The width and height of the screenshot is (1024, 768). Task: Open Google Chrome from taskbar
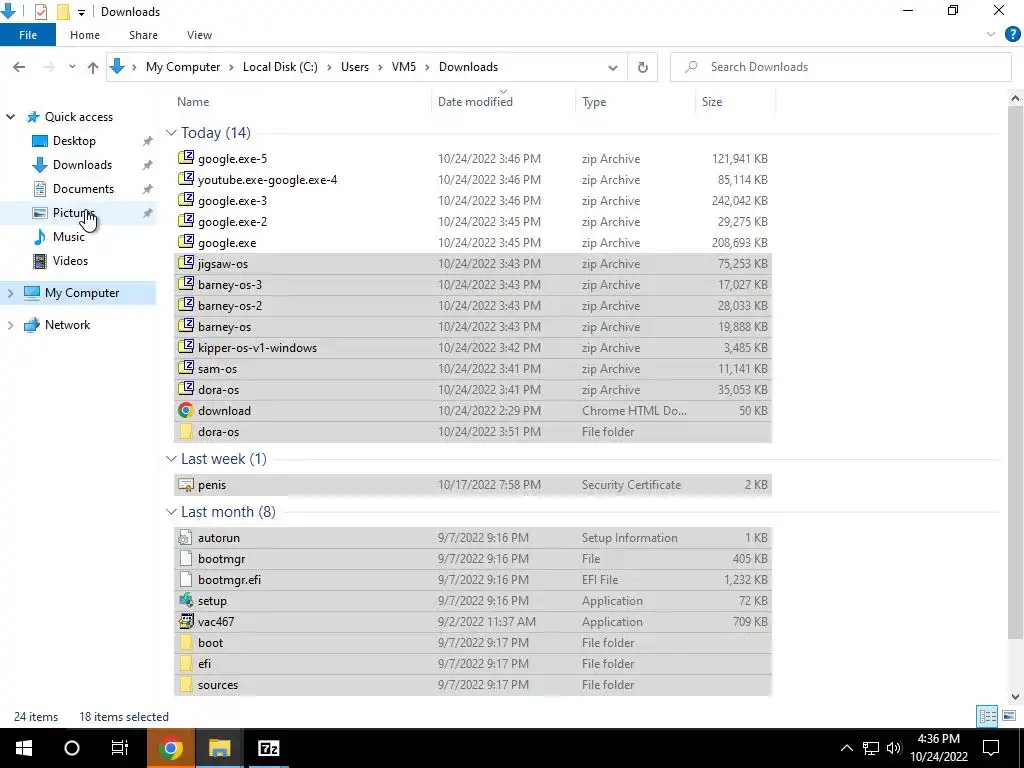tap(170, 748)
